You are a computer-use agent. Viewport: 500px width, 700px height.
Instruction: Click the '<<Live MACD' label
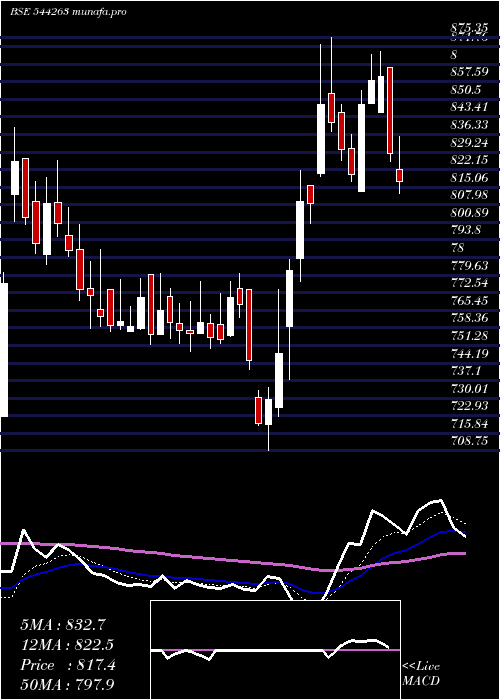[421, 674]
